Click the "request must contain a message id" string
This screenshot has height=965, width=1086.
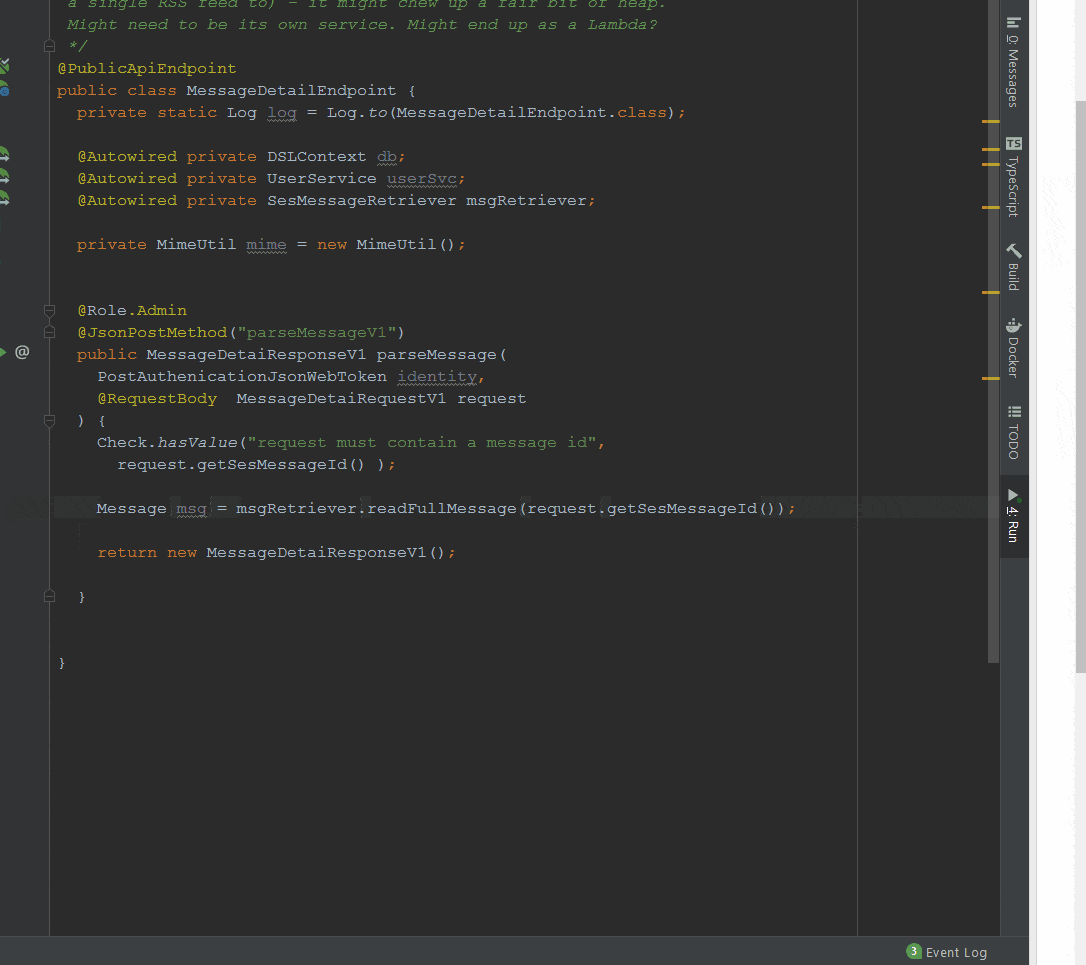pyautogui.click(x=421, y=443)
